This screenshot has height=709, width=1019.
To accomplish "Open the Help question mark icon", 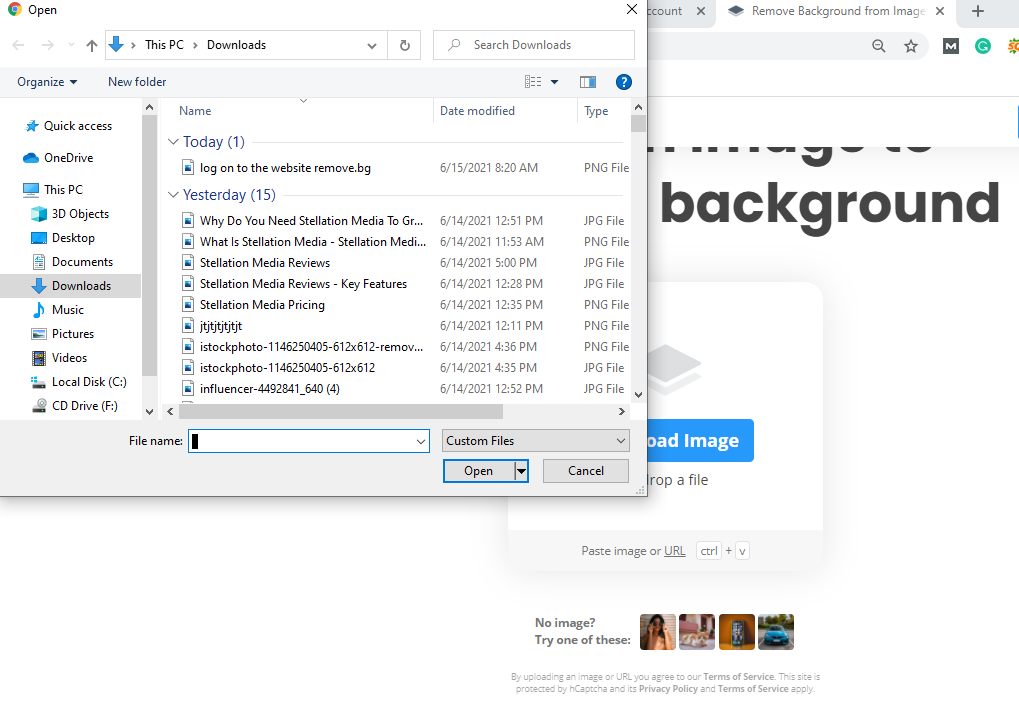I will point(624,82).
